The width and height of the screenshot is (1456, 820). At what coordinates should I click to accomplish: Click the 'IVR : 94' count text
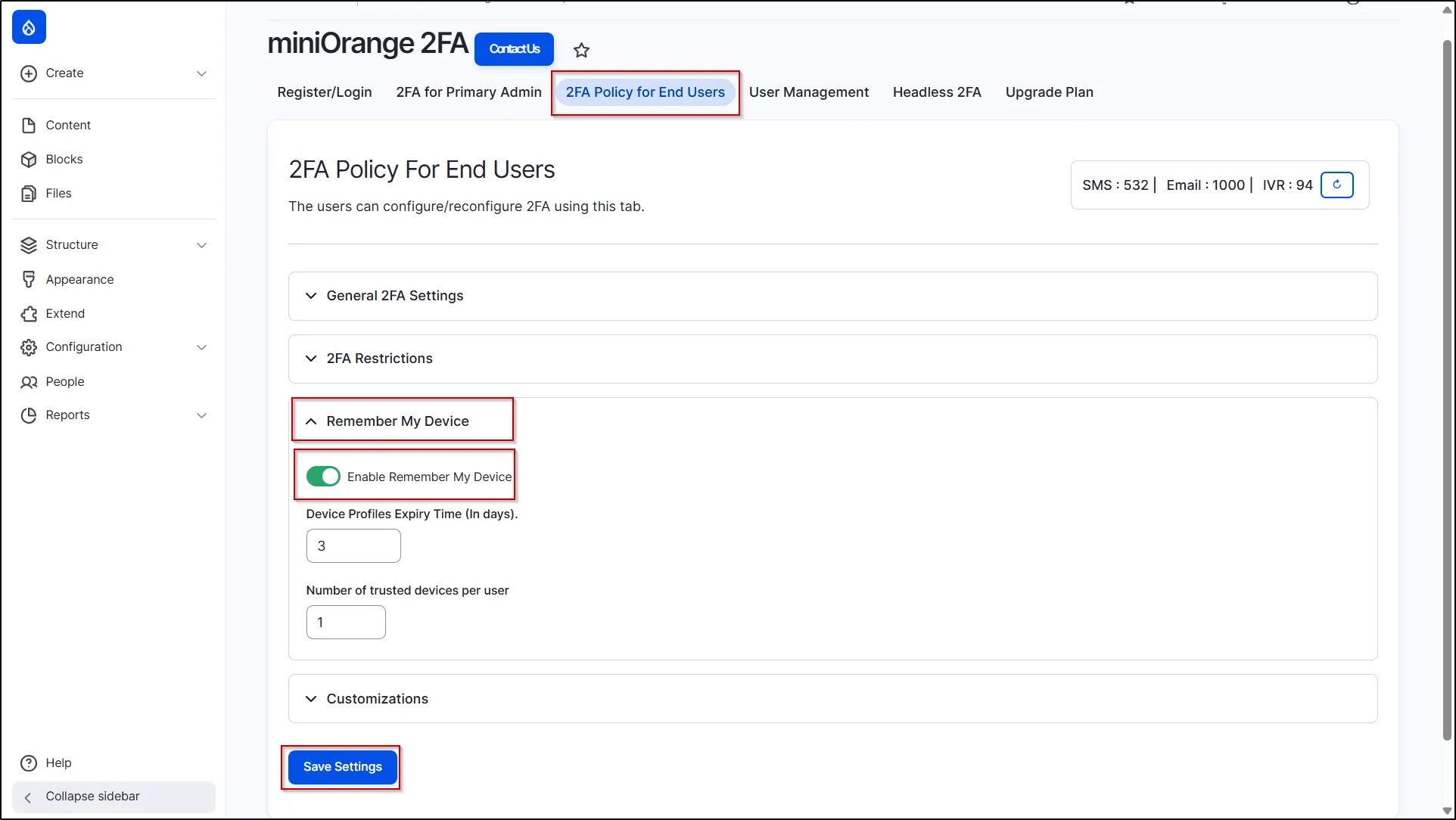1287,185
